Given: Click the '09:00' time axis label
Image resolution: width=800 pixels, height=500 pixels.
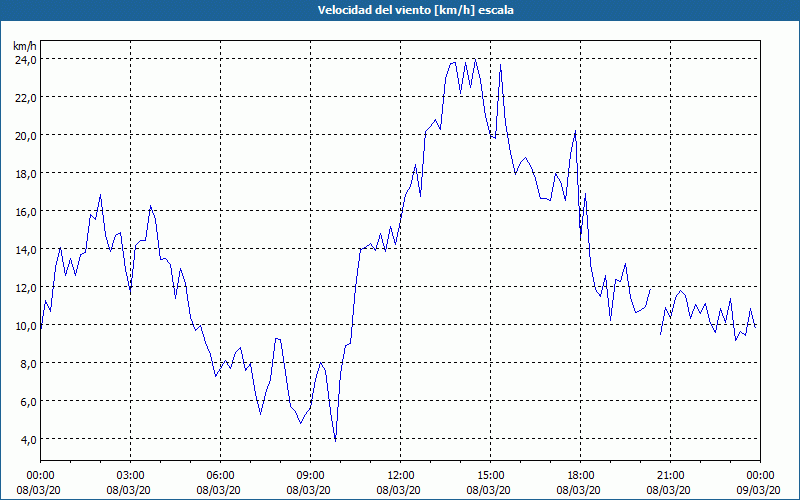Looking at the screenshot, I should click(x=311, y=476).
